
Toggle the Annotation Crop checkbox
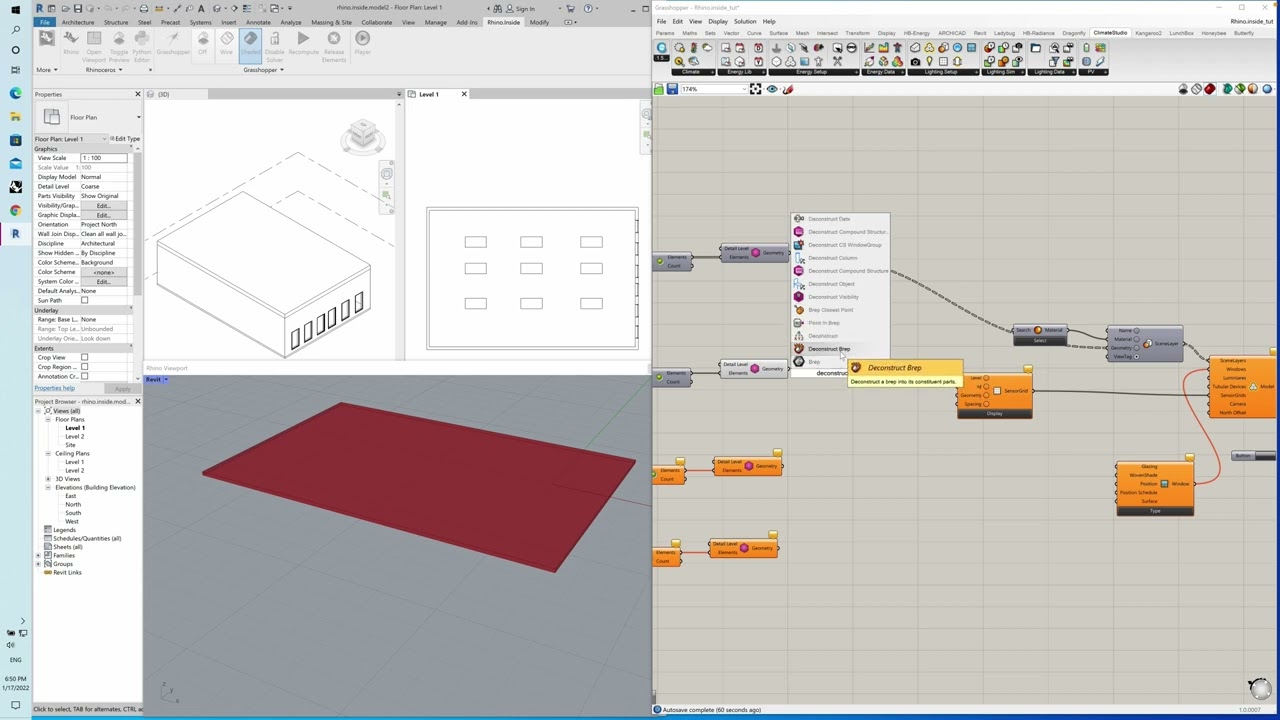pyautogui.click(x=84, y=376)
